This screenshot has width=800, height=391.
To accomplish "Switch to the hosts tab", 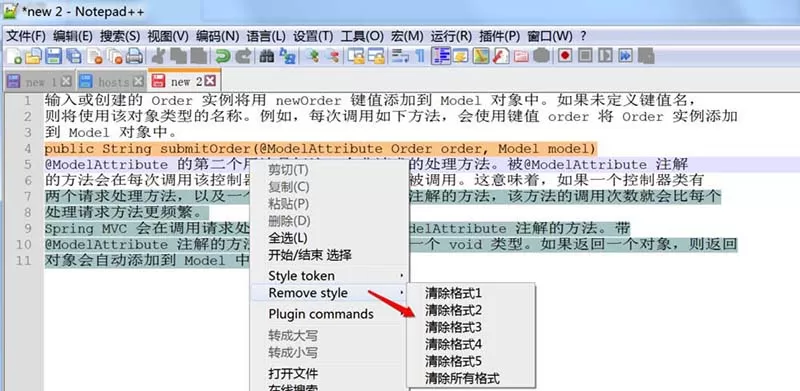I will click(x=112, y=81).
